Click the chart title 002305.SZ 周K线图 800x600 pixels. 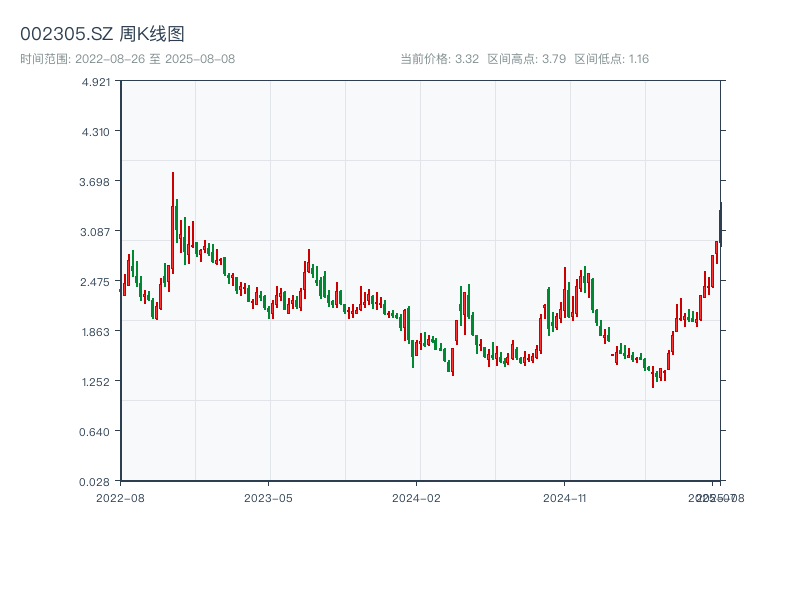pos(102,34)
